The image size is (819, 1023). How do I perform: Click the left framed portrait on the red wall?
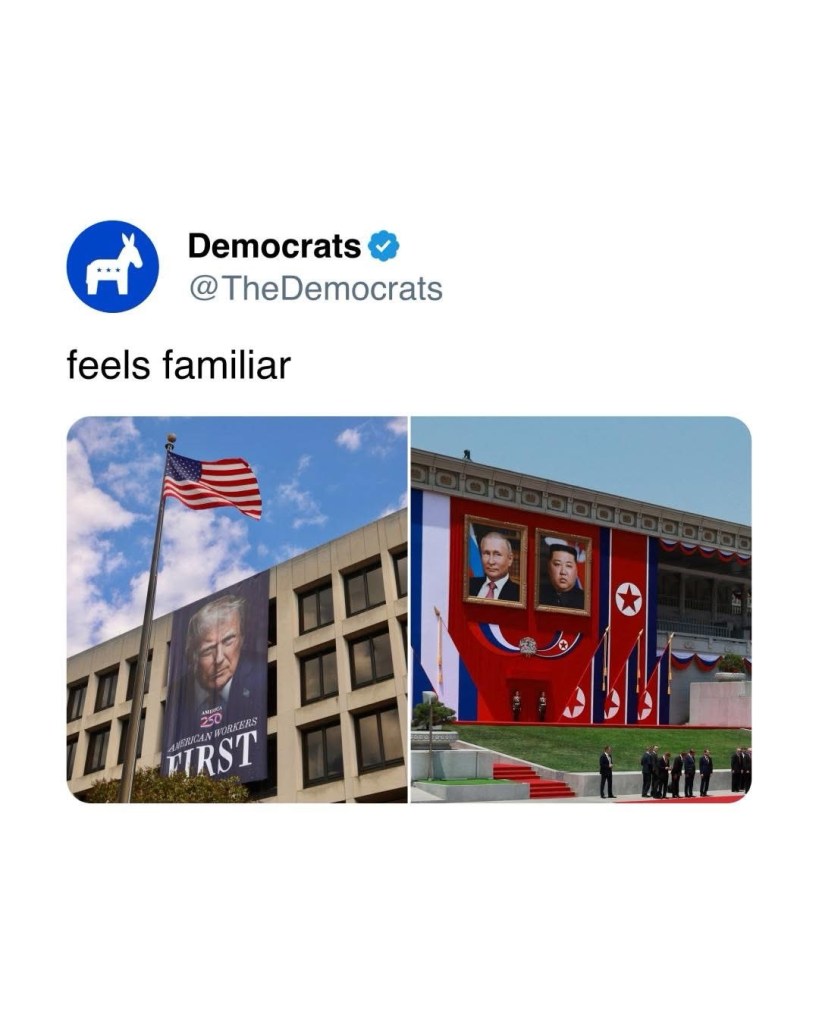495,562
